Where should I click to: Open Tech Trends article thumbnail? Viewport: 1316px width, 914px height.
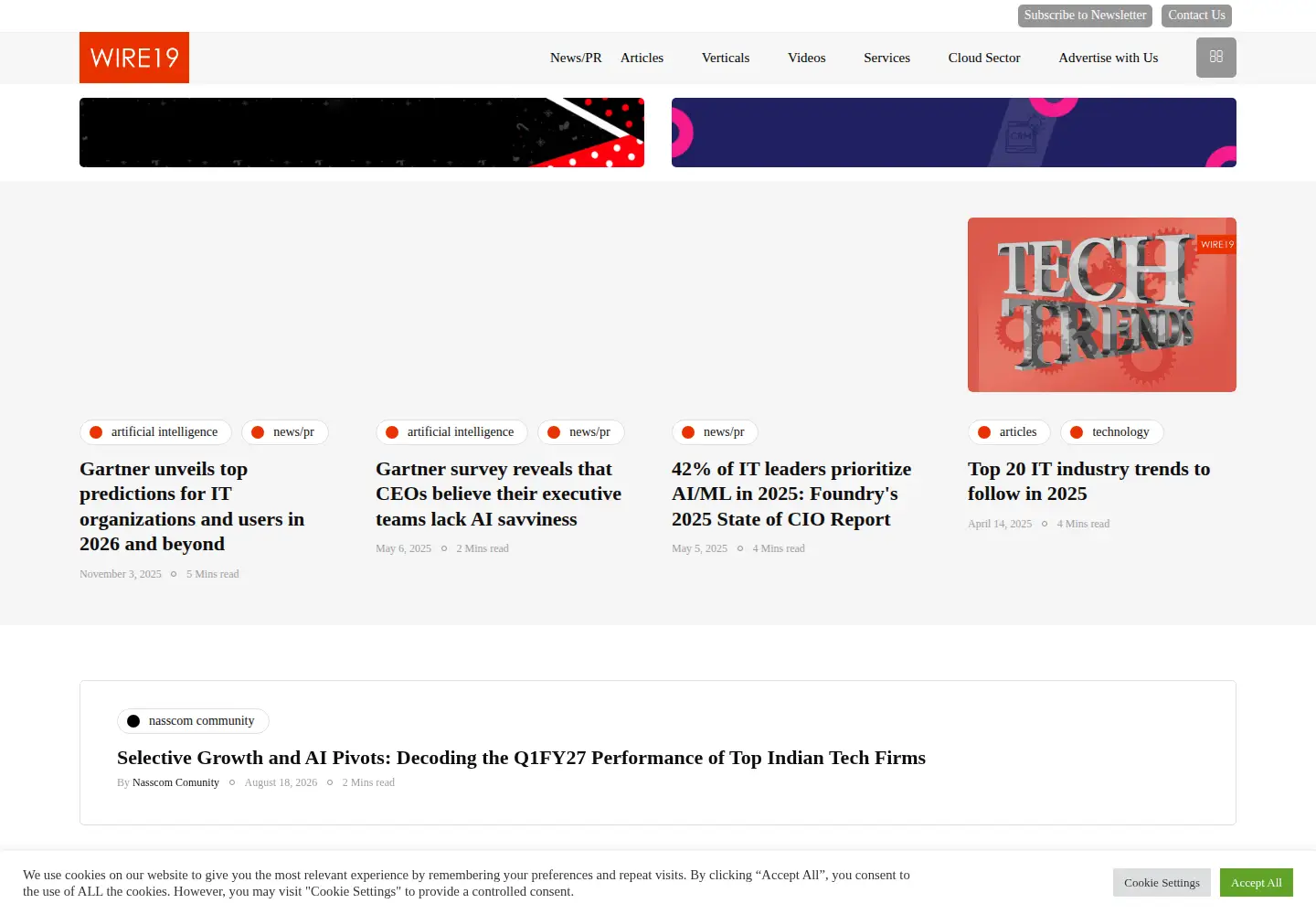coord(1102,304)
